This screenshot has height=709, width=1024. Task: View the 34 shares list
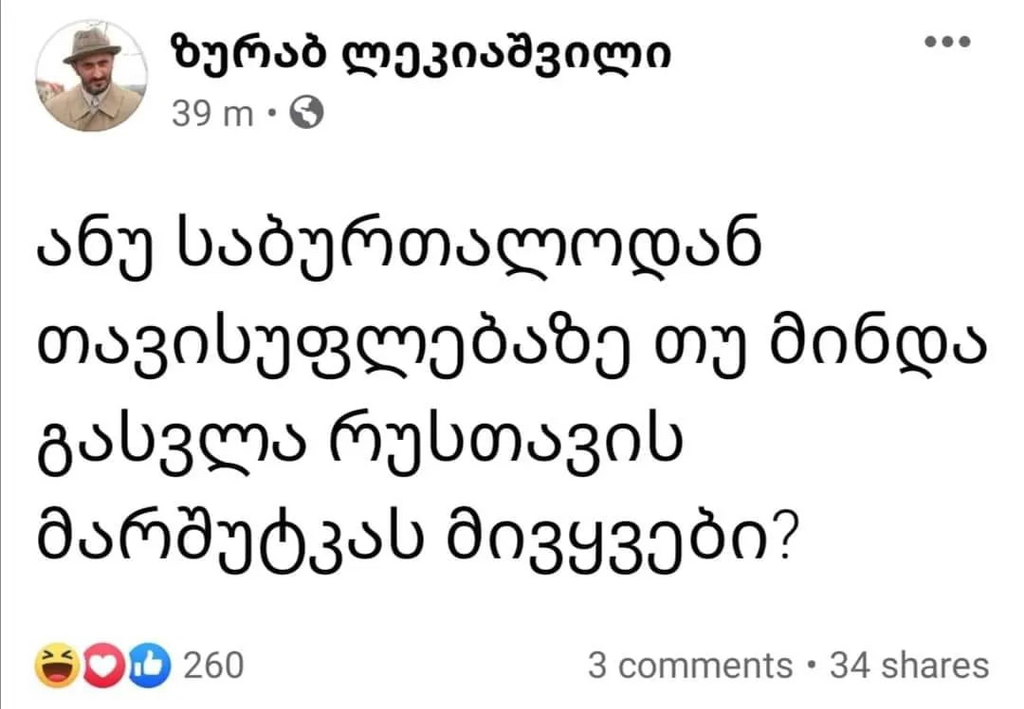[909, 665]
